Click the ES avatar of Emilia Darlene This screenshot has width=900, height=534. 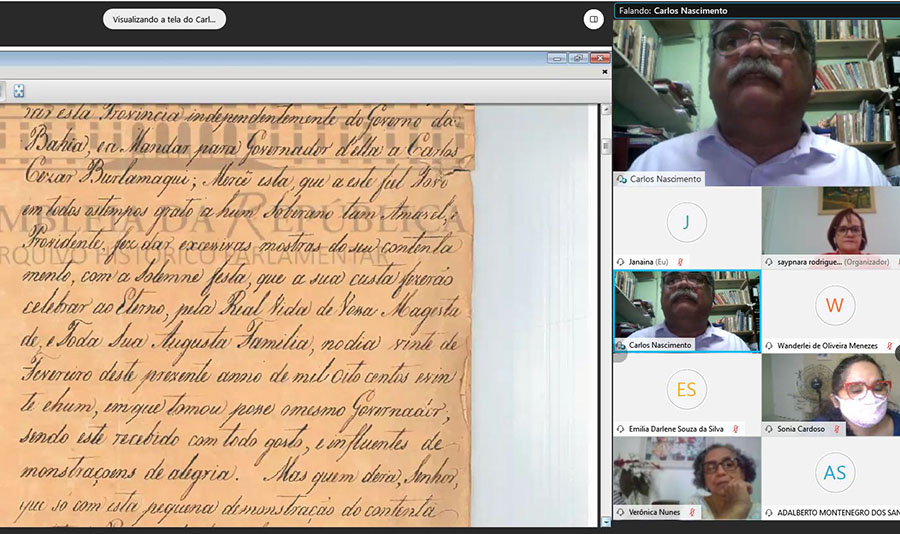click(x=686, y=389)
